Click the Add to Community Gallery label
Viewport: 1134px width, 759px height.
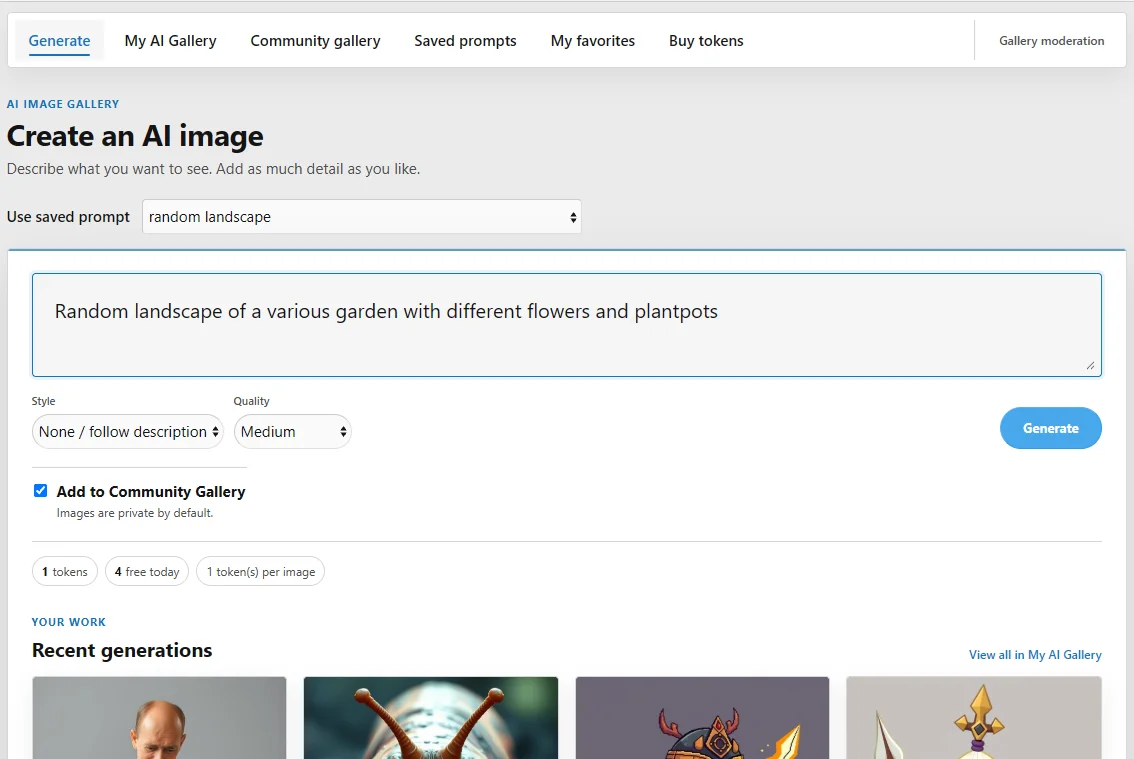point(150,491)
